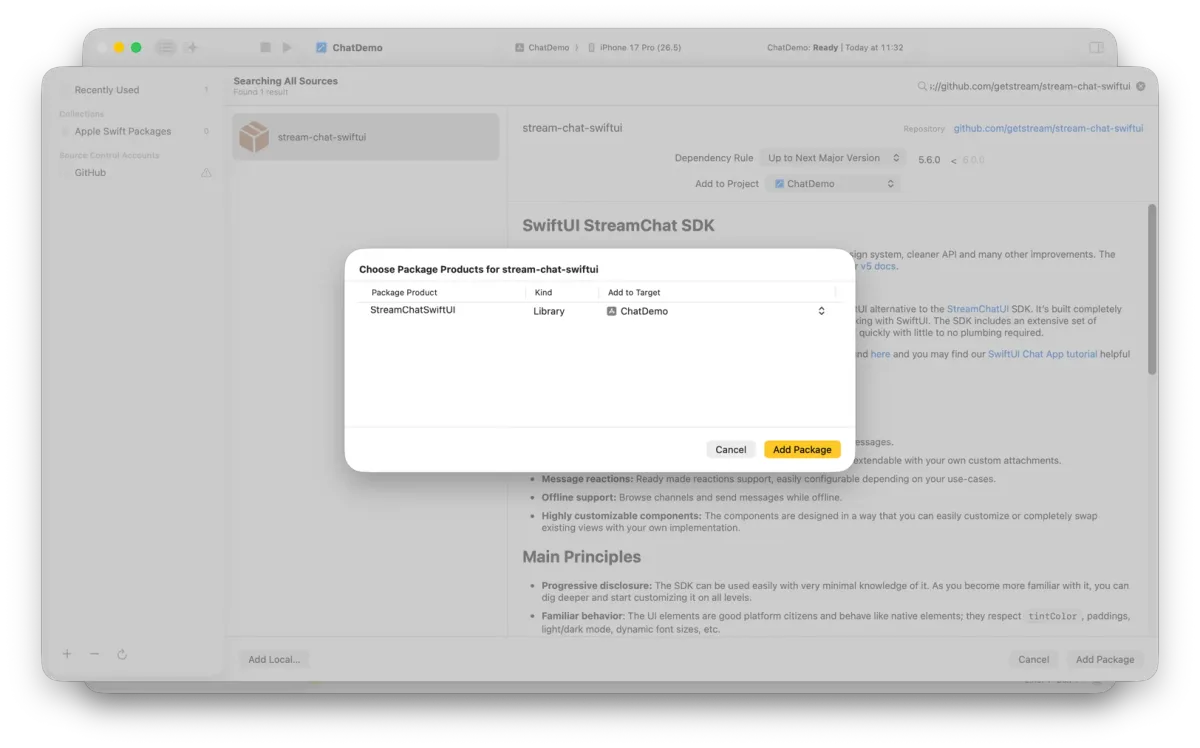Click the minus button to remove a collection
Image resolution: width=1200 pixels, height=748 pixels.
point(94,654)
